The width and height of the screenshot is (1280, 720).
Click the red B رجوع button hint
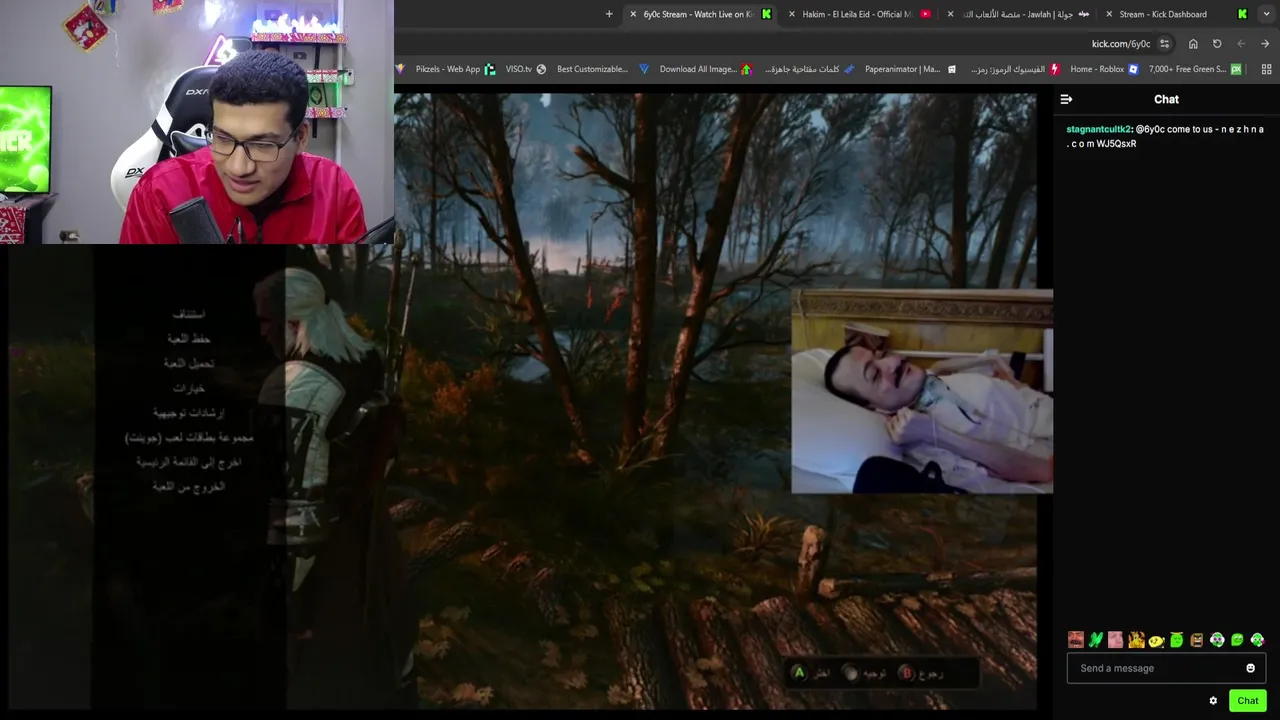click(x=921, y=673)
